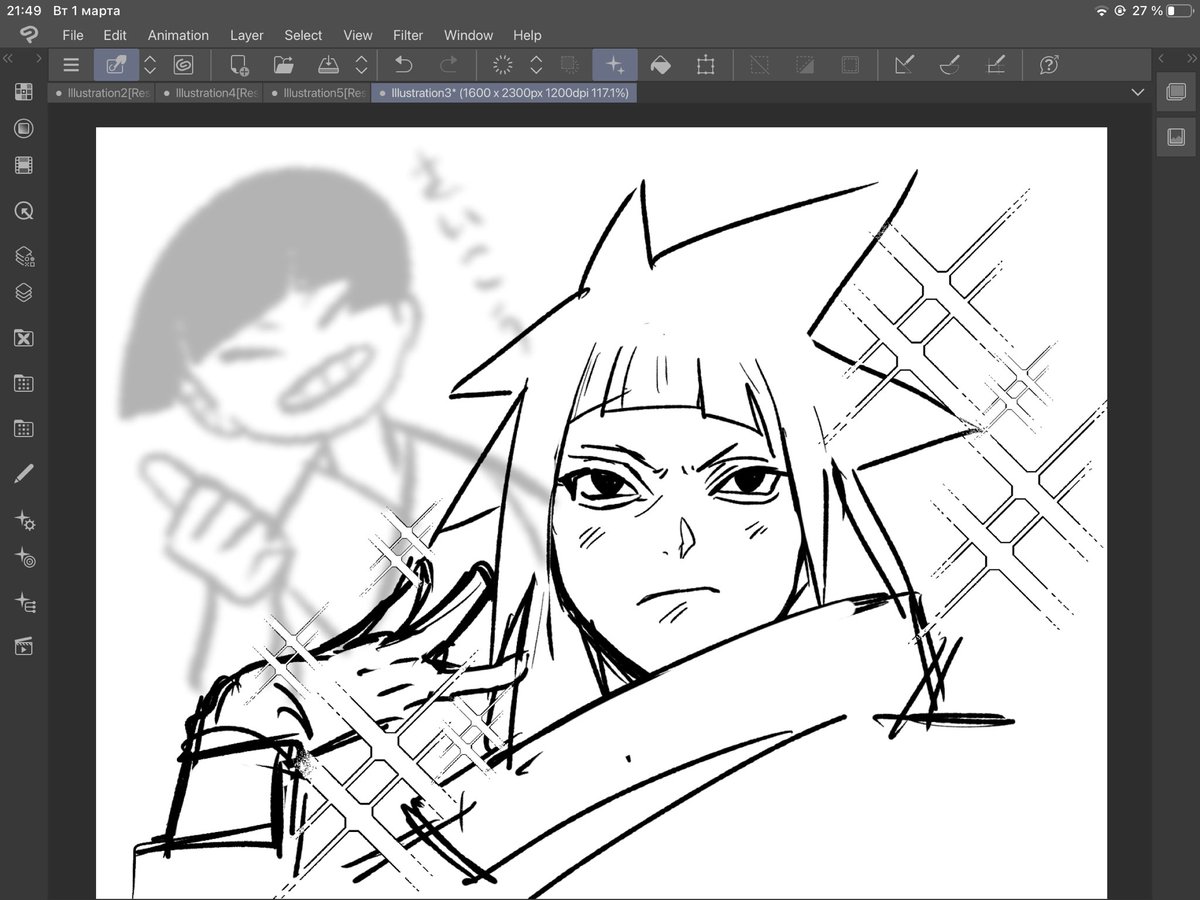Click the top stacked-windows icon in right dock
The height and width of the screenshot is (900, 1200).
[x=1176, y=92]
